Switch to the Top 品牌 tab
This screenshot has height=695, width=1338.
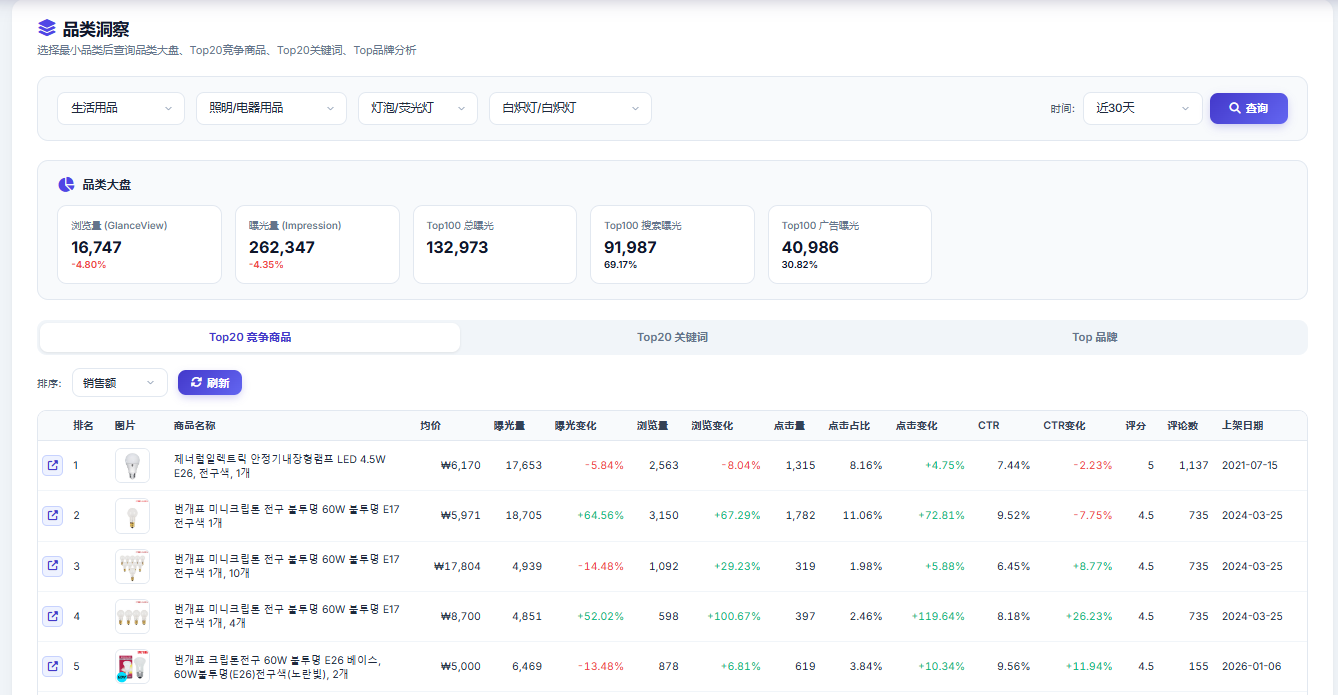(x=1094, y=337)
